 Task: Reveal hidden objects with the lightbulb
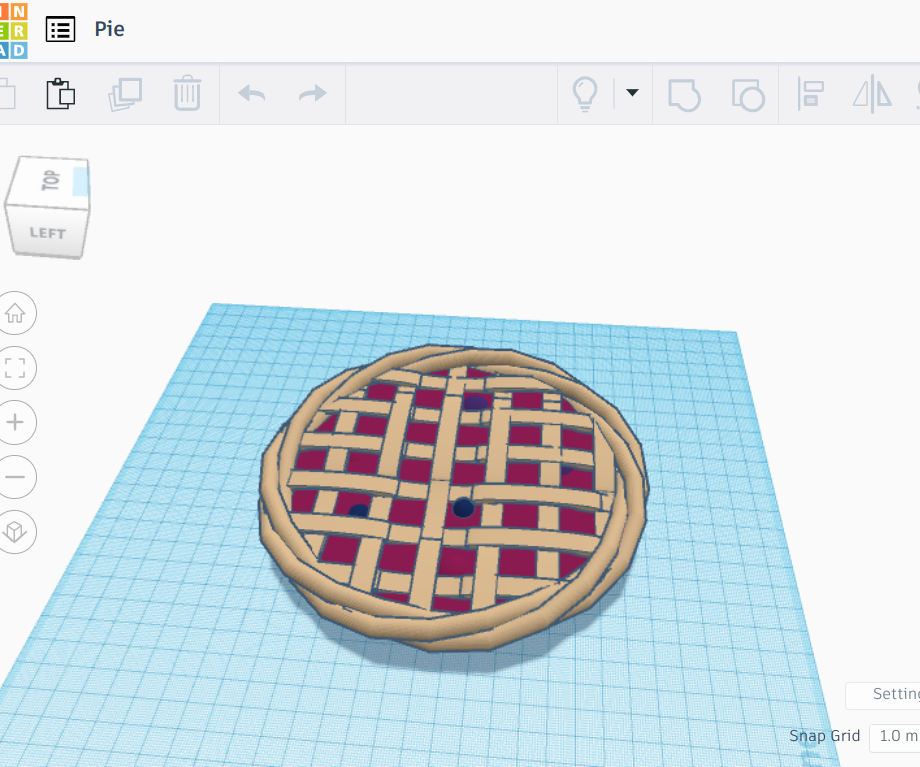(x=586, y=93)
